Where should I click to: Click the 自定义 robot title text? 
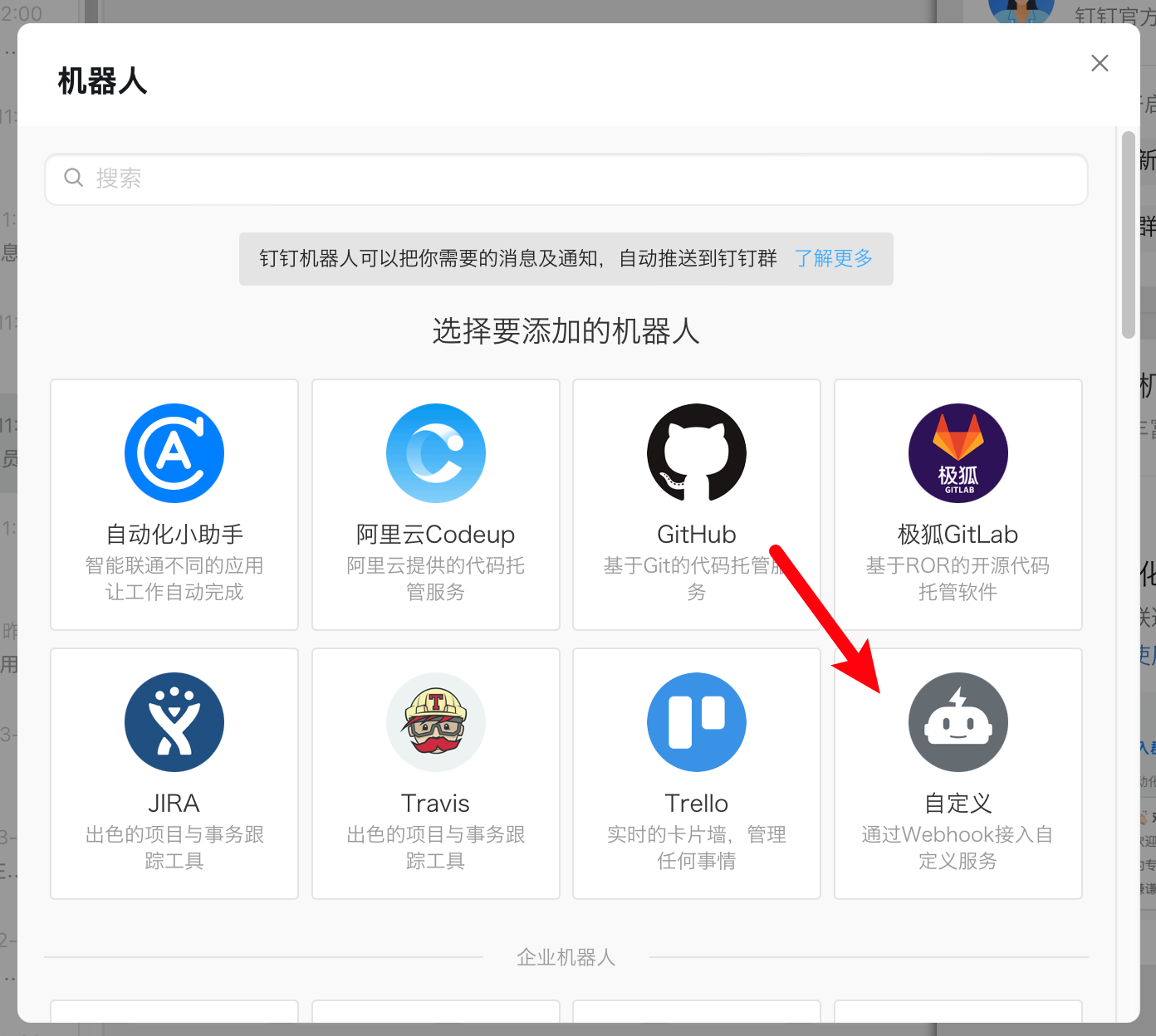pos(958,804)
